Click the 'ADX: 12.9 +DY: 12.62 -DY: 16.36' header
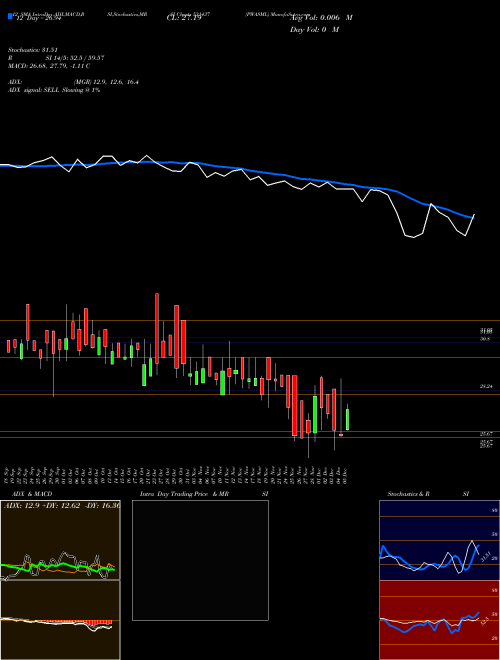This screenshot has width=500, height=660. [x=61, y=506]
